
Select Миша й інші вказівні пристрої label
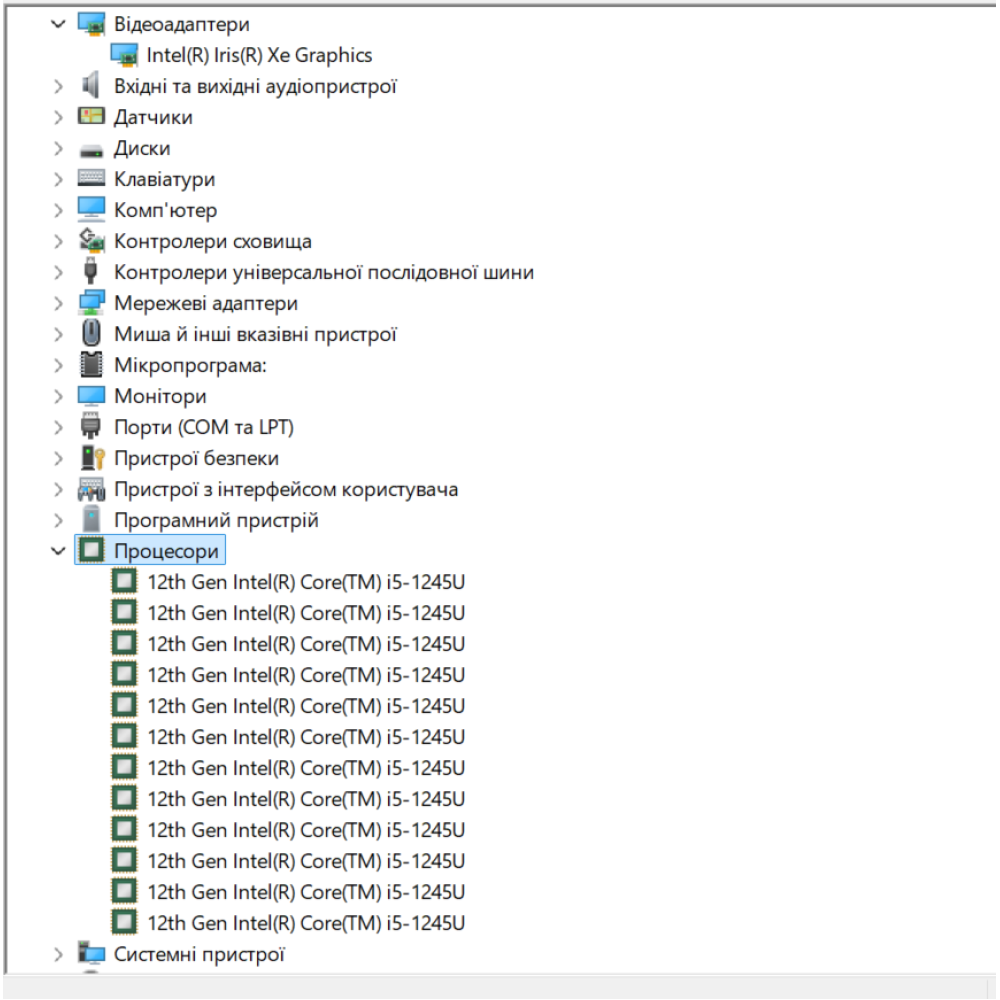tap(255, 334)
